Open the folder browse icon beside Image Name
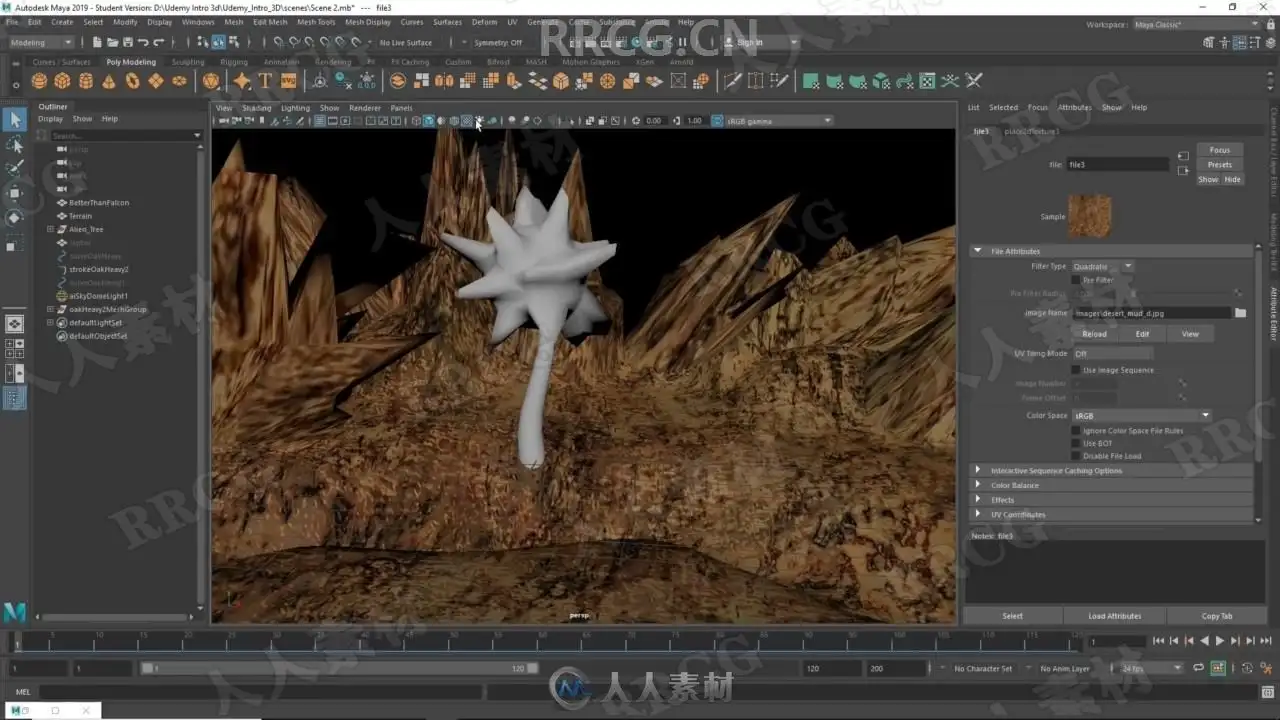Viewport: 1280px width, 720px height. [1240, 313]
